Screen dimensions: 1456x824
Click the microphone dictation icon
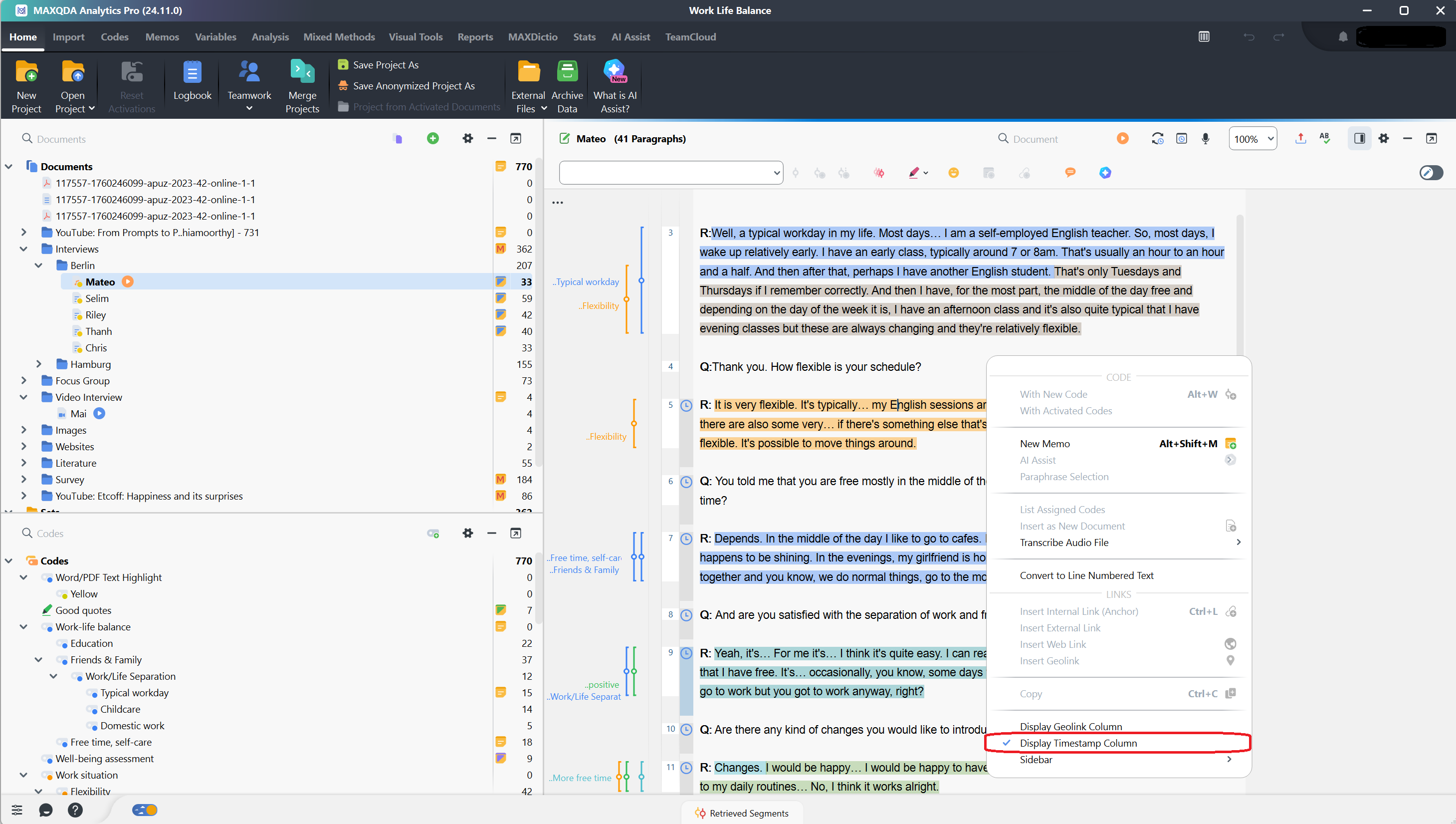(1205, 139)
